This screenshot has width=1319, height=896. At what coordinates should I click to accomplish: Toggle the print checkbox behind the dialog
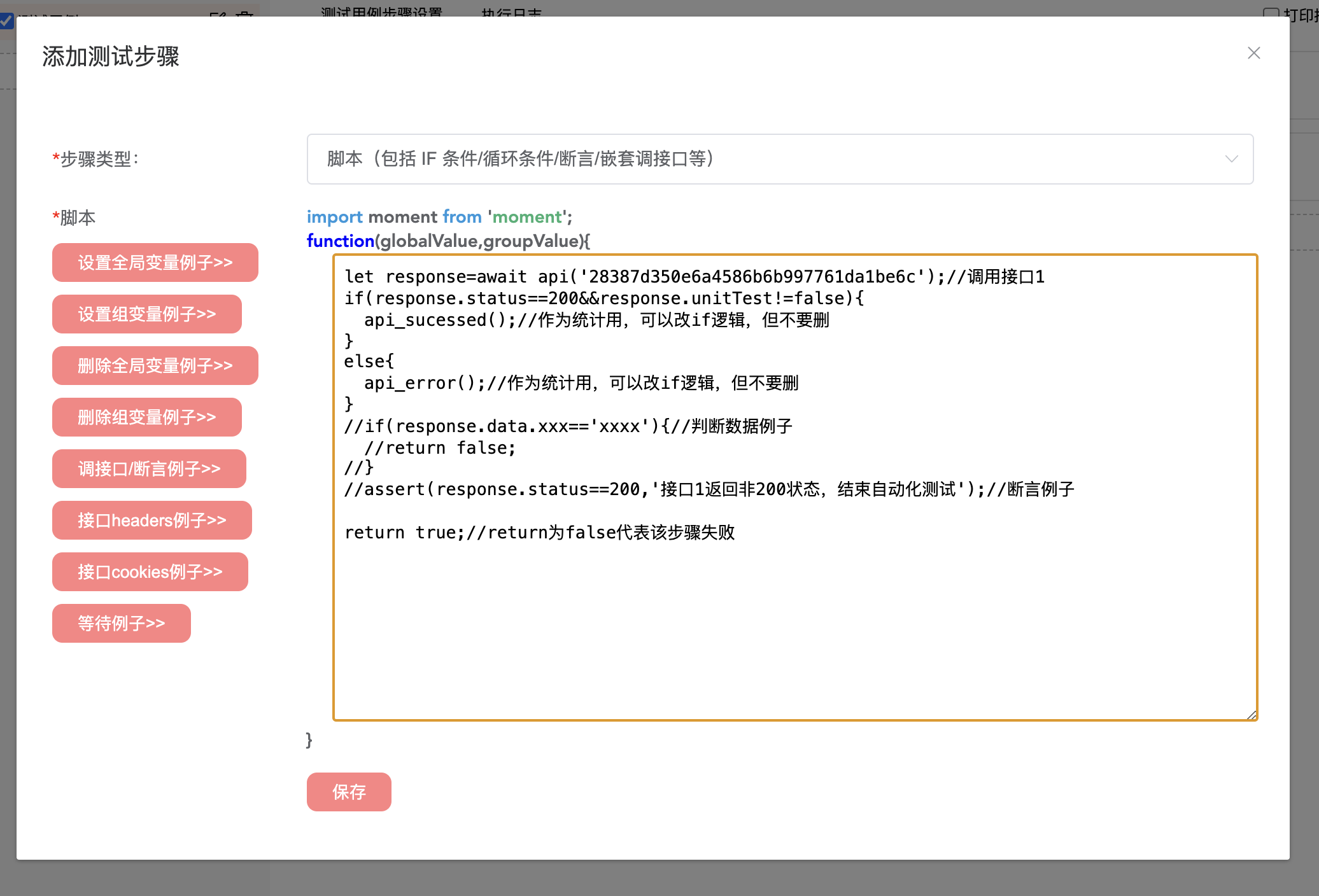pyautogui.click(x=1271, y=14)
